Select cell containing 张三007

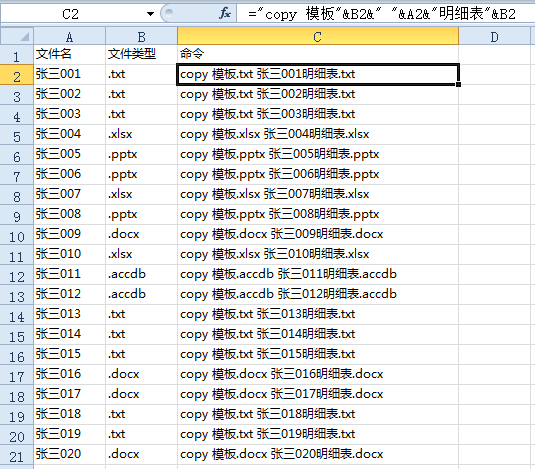click(x=69, y=194)
